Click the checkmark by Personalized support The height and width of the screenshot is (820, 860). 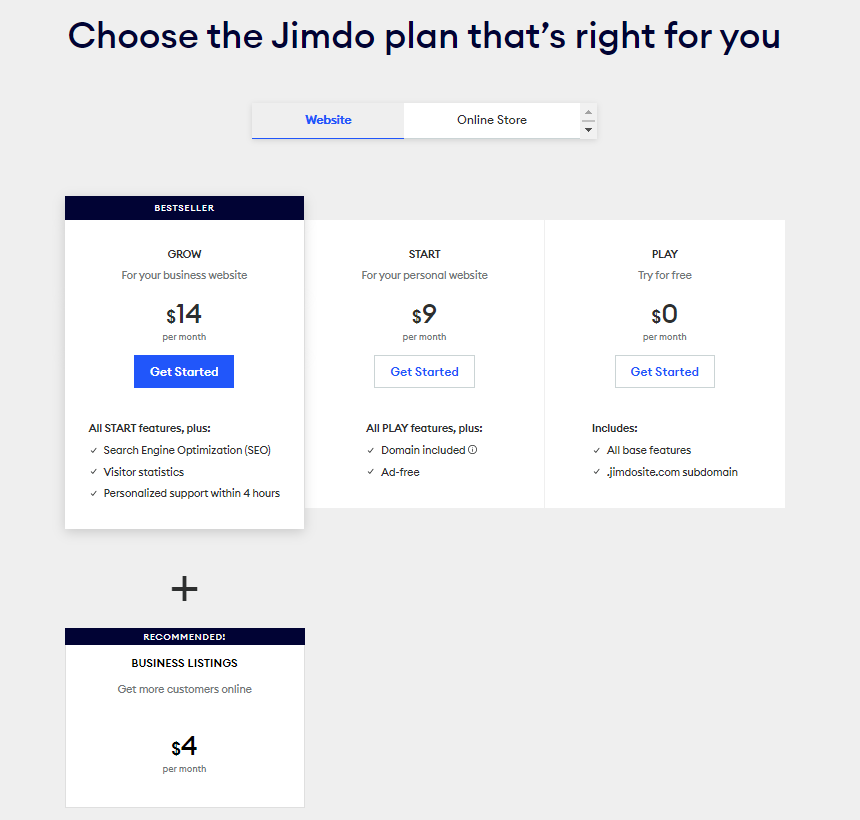[94, 494]
